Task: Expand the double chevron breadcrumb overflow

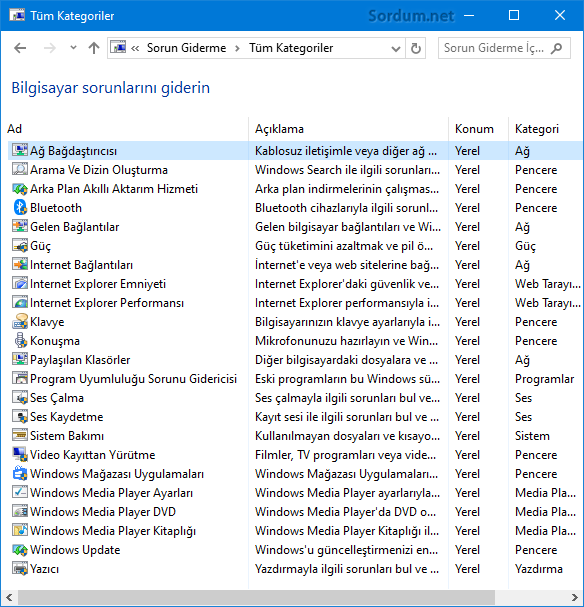Action: pyautogui.click(x=135, y=48)
